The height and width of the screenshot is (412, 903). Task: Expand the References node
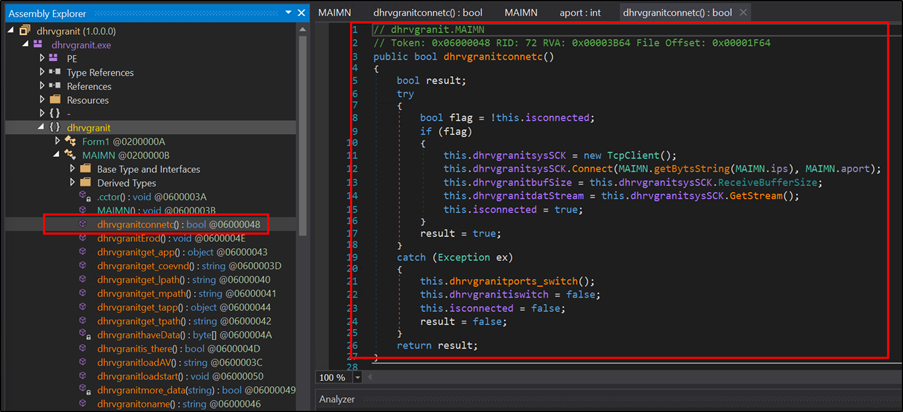(x=41, y=86)
